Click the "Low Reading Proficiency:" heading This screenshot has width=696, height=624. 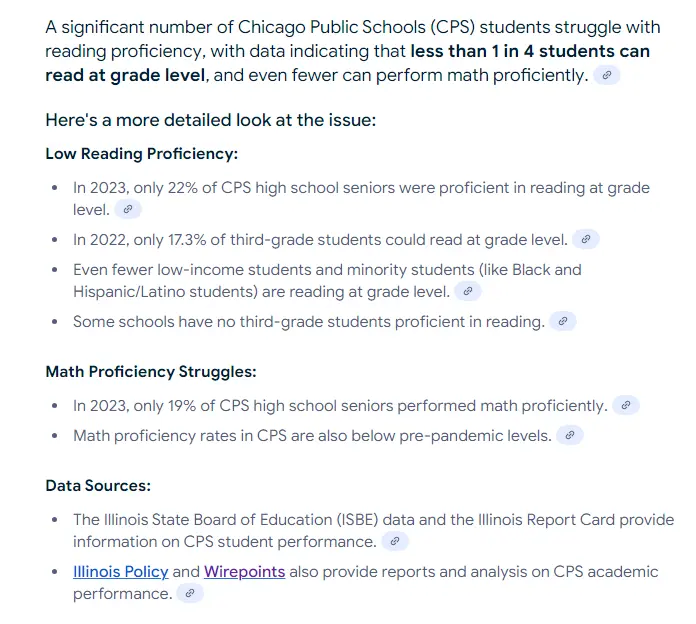click(x=141, y=154)
